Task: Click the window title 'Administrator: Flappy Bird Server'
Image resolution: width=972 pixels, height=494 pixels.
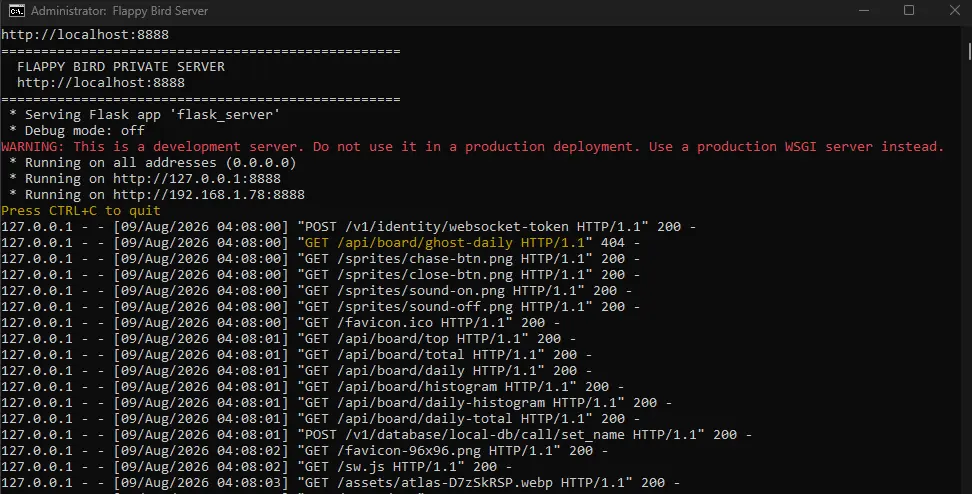Action: pyautogui.click(x=120, y=11)
